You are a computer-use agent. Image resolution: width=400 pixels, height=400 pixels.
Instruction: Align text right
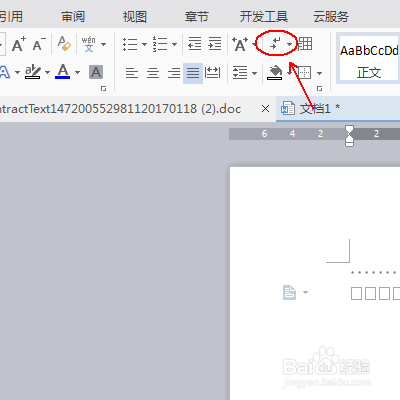pyautogui.click(x=174, y=73)
